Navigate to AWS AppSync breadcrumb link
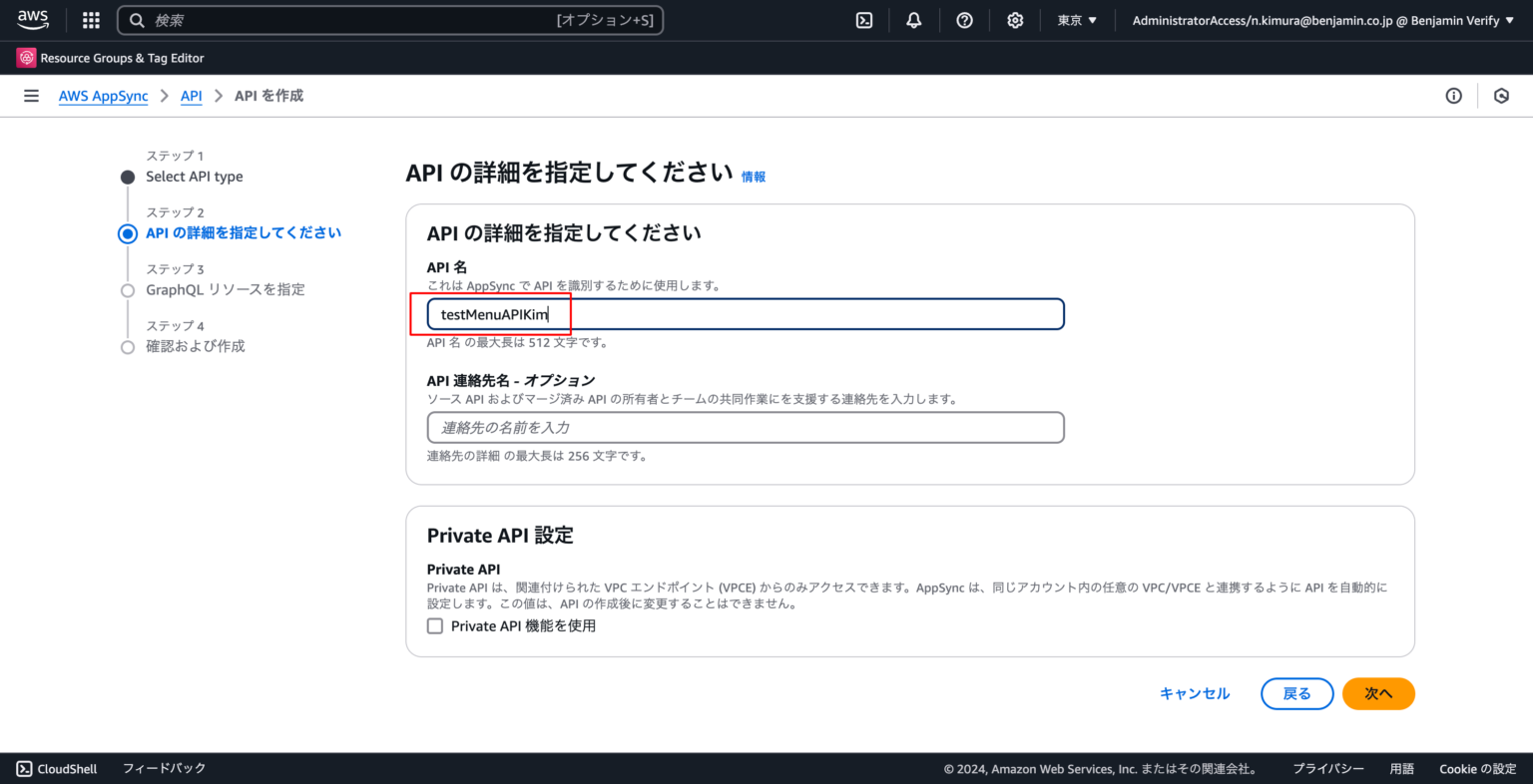Image resolution: width=1533 pixels, height=784 pixels. [103, 96]
